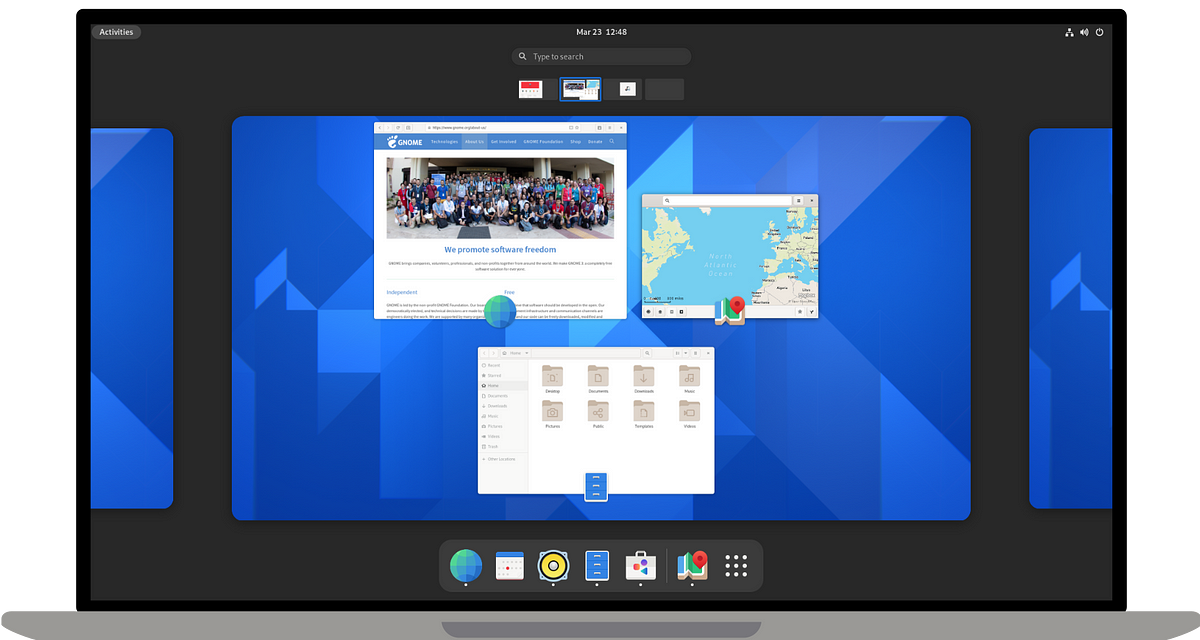Open the About Us tab on GNOME site
Screen dimensions: 1200x640
[474, 142]
